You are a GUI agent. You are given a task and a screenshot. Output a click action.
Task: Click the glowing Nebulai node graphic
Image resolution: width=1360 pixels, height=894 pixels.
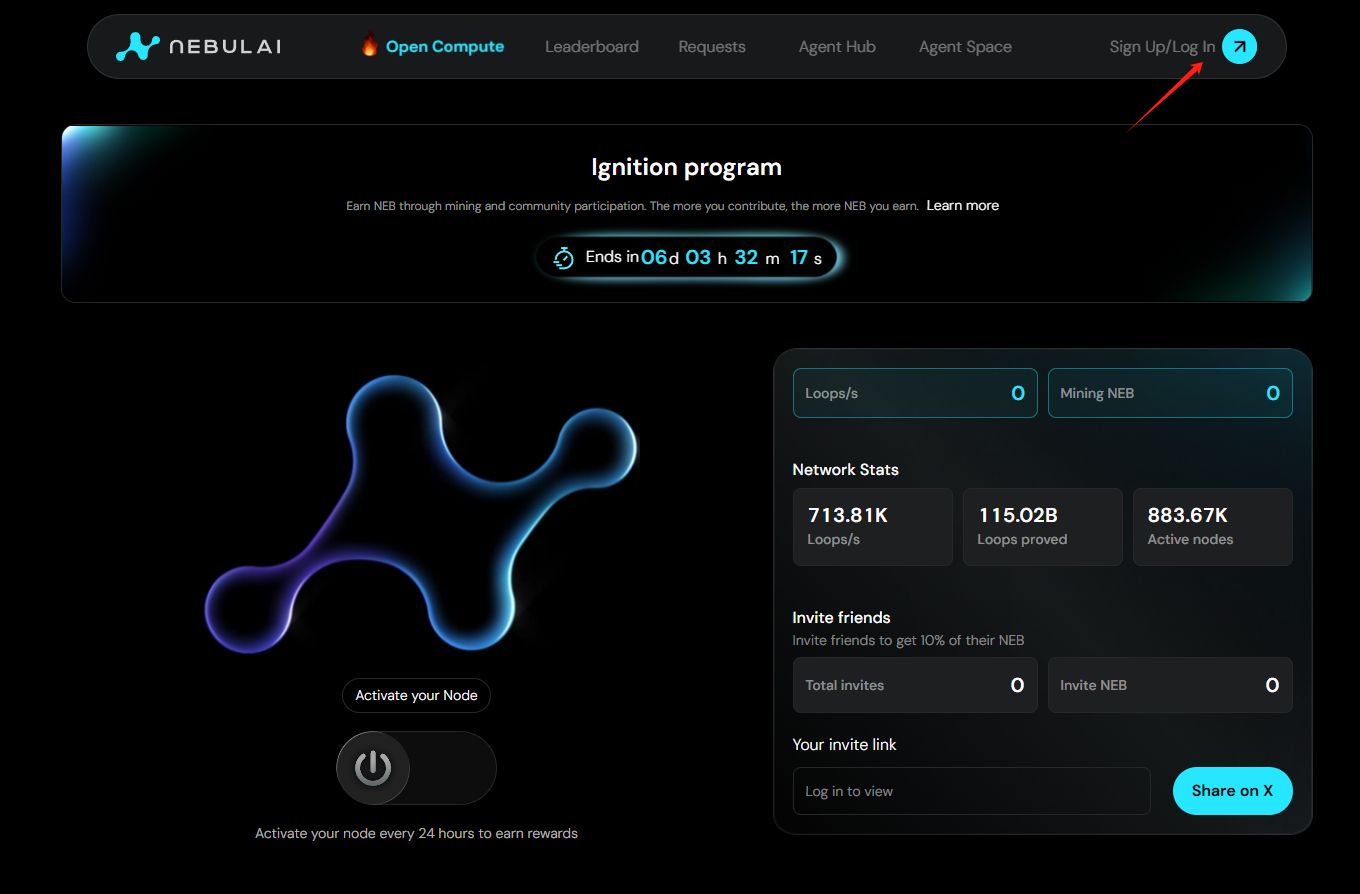[421, 514]
